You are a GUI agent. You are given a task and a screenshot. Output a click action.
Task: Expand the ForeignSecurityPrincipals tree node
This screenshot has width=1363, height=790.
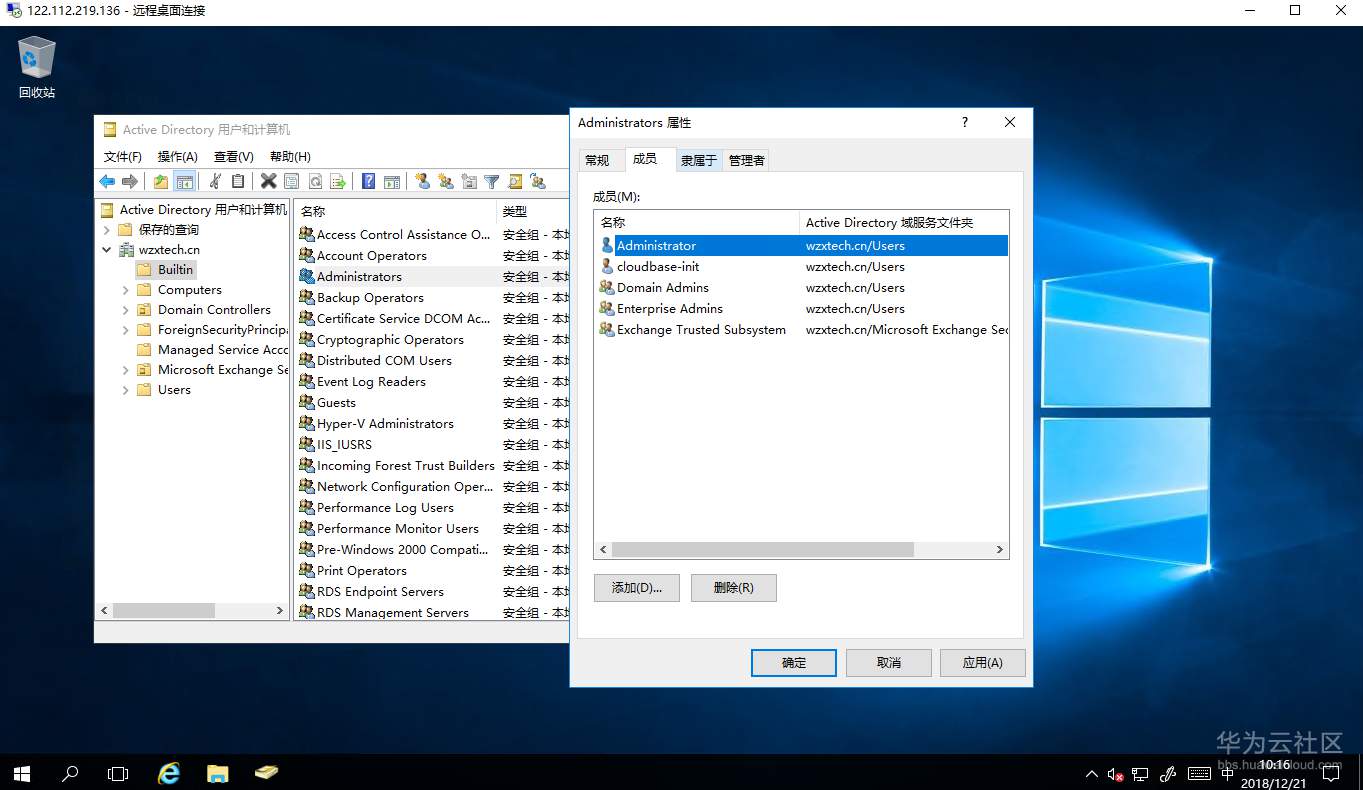(126, 330)
